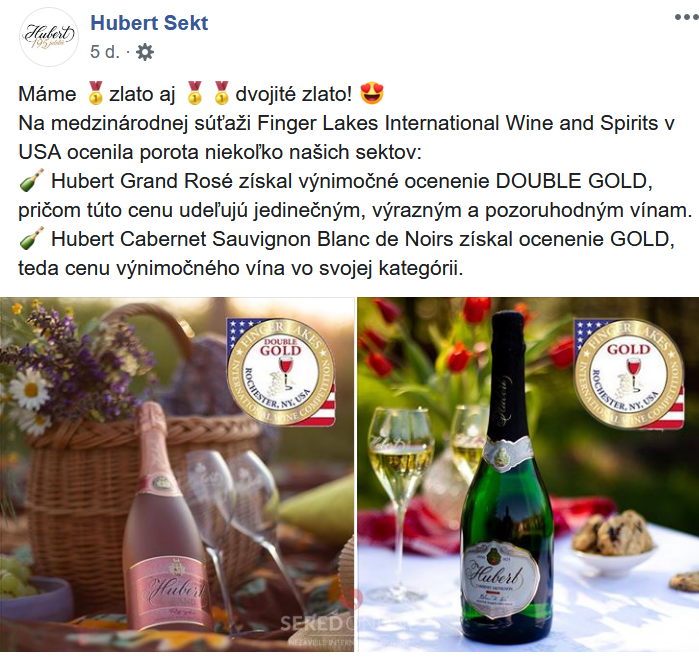The height and width of the screenshot is (665, 699).
Task: Click the green Hubert bottle label
Action: [498, 579]
